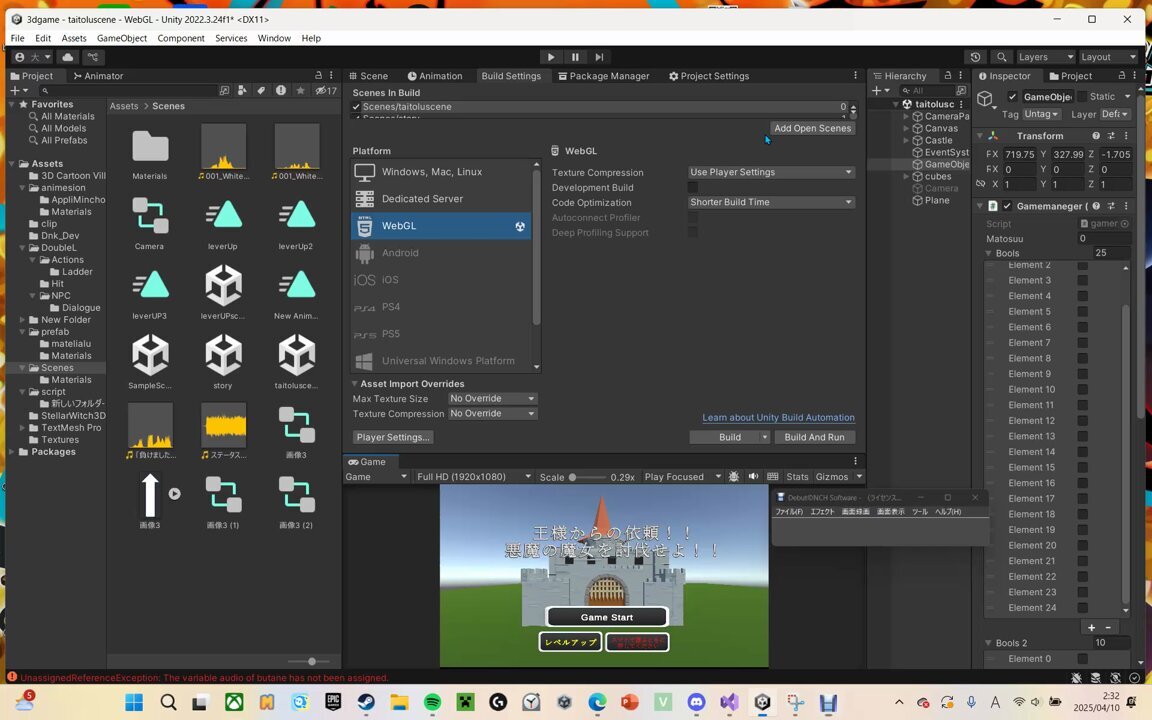Click the GameObject cube icon in Inspector
This screenshot has width=1152, height=720.
point(985,98)
